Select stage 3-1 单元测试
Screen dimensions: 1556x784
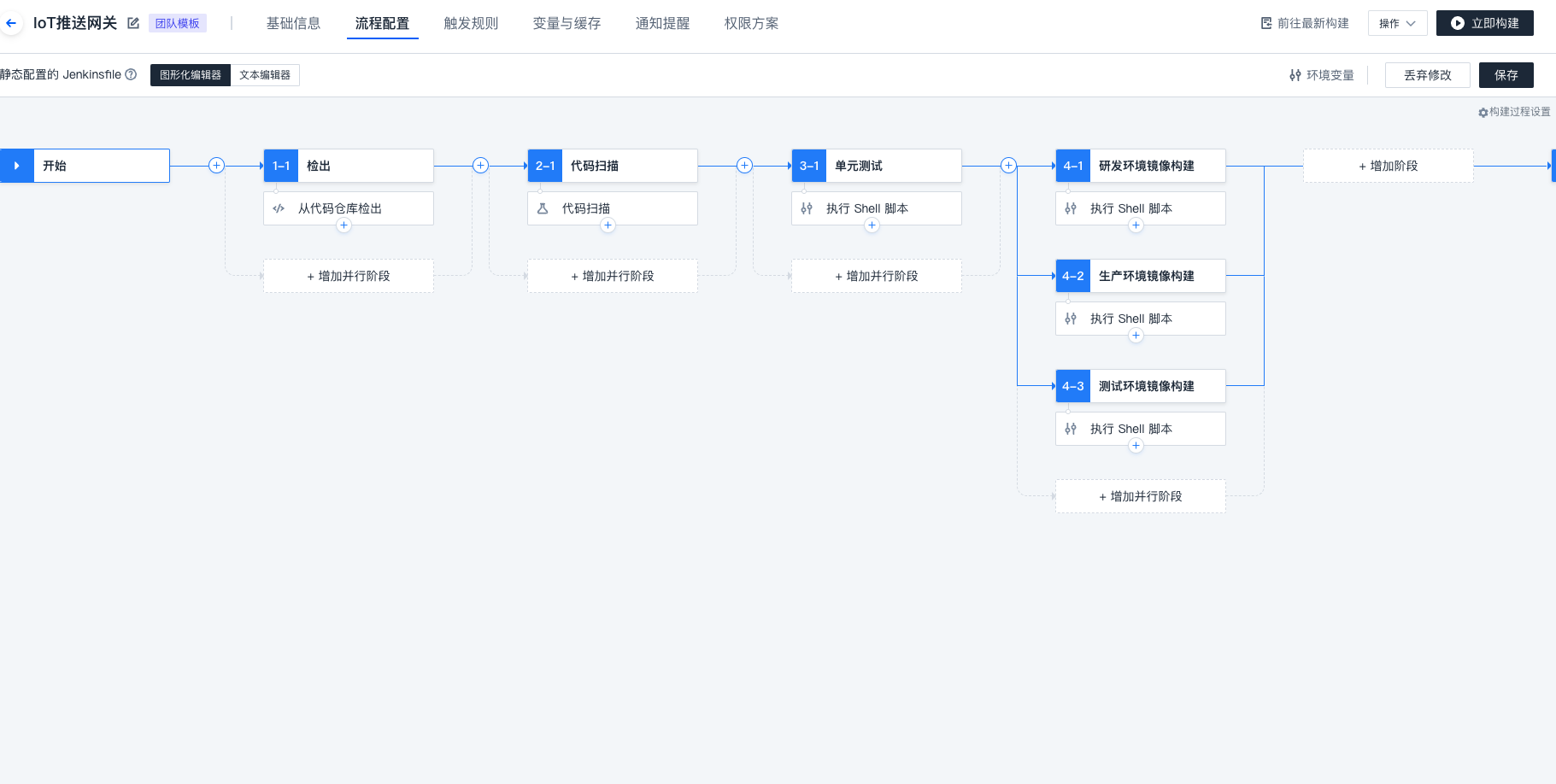click(x=877, y=166)
